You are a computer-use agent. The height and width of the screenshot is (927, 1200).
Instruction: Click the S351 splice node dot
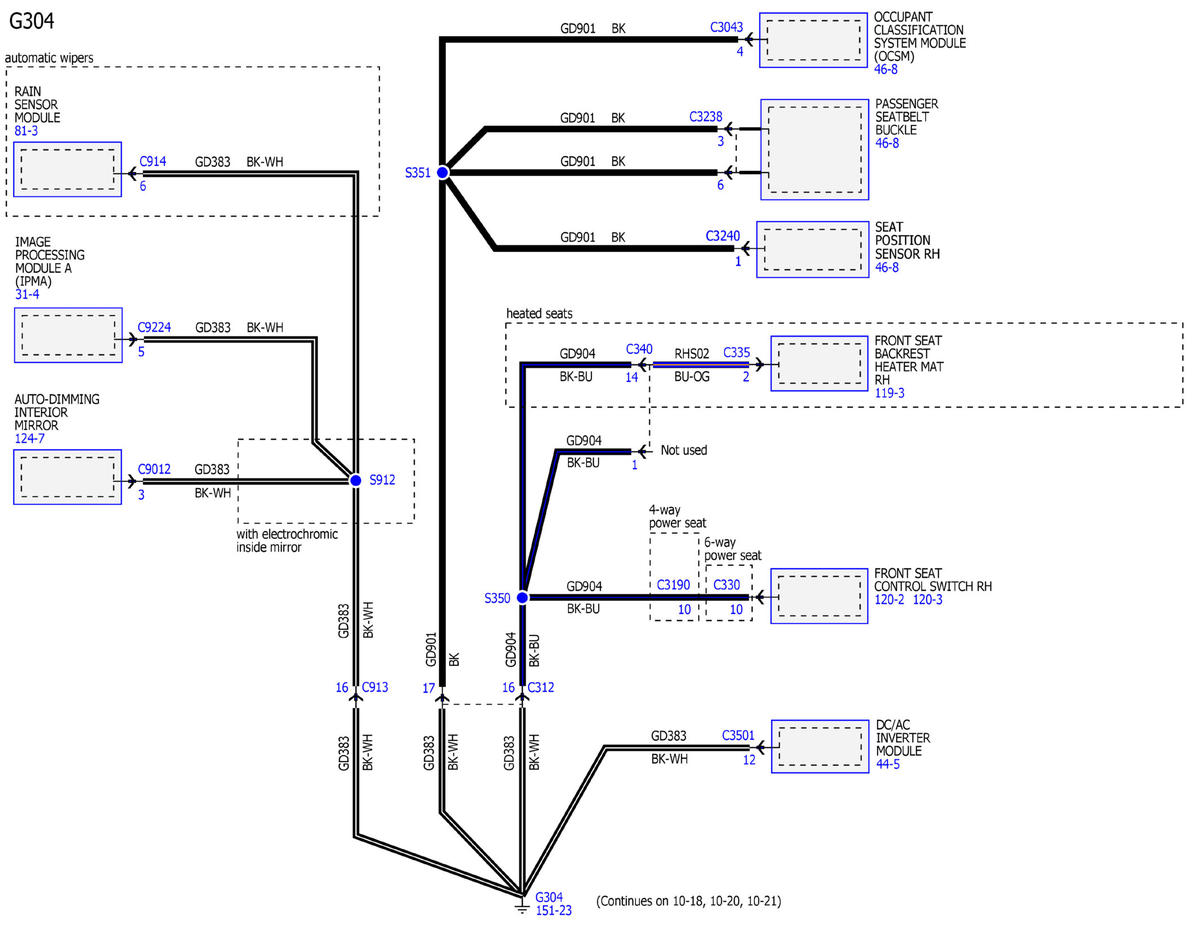442,172
